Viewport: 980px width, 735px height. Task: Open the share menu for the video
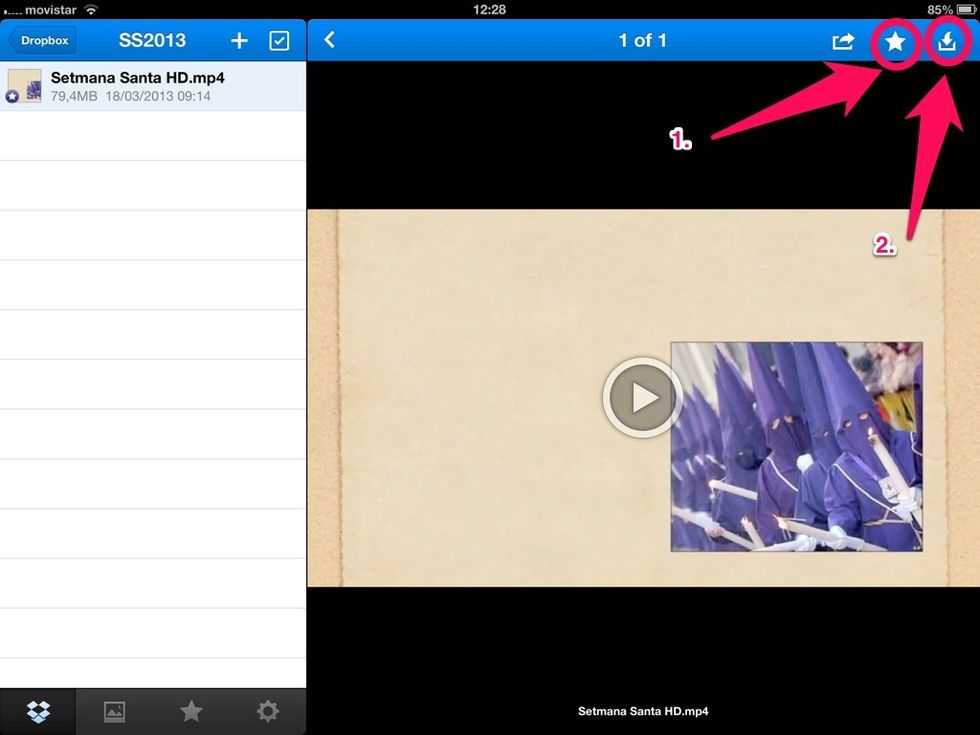[843, 41]
